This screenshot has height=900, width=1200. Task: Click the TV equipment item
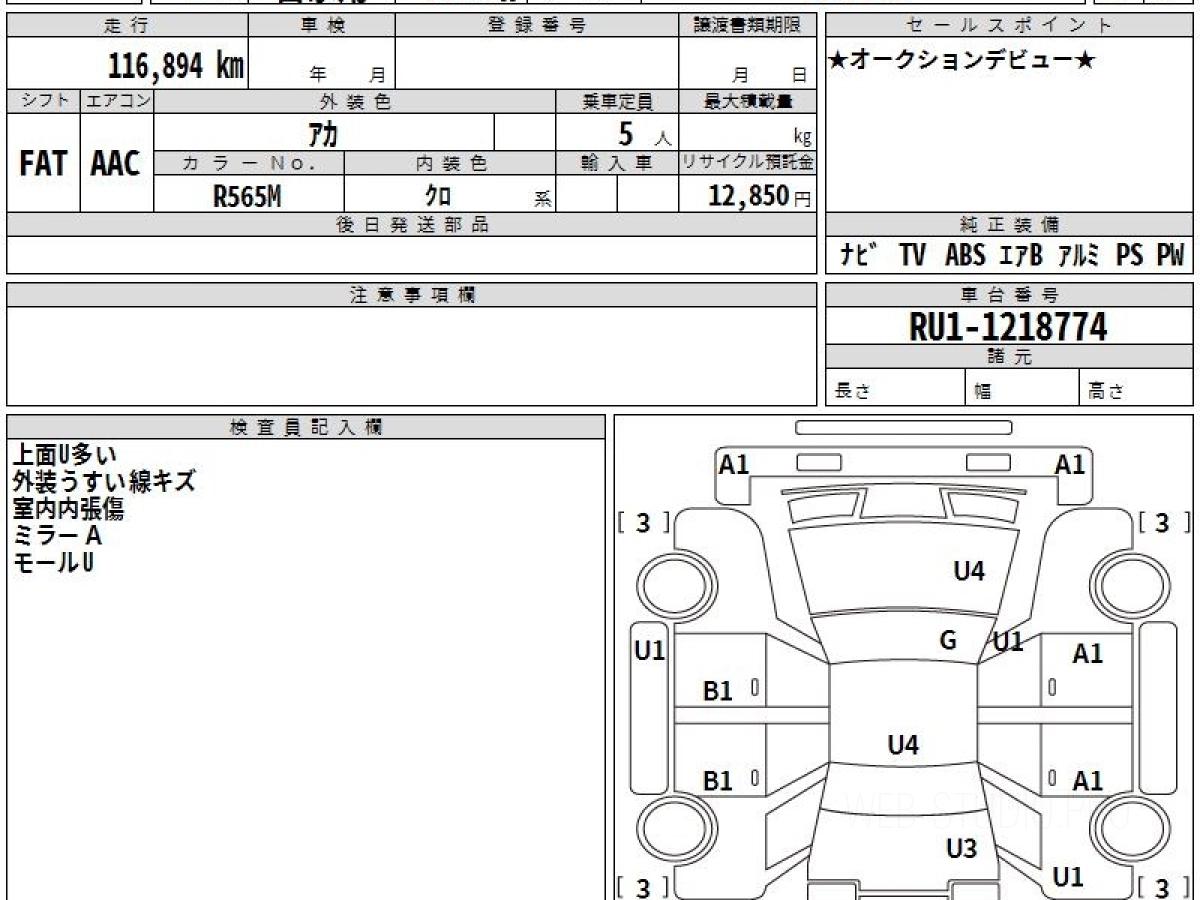click(912, 255)
